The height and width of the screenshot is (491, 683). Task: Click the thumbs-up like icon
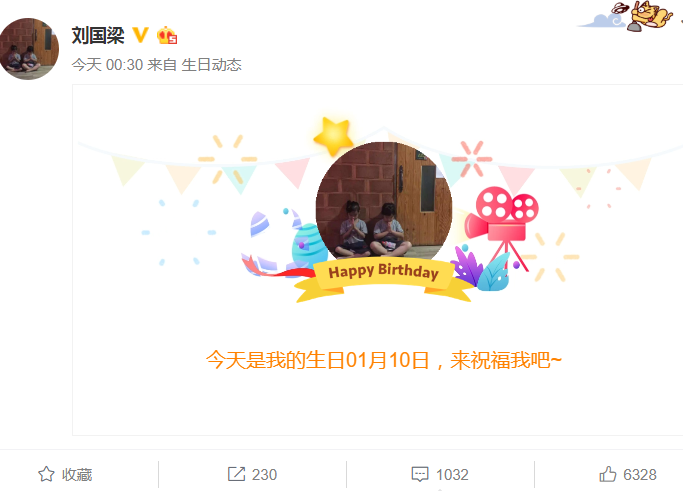608,474
